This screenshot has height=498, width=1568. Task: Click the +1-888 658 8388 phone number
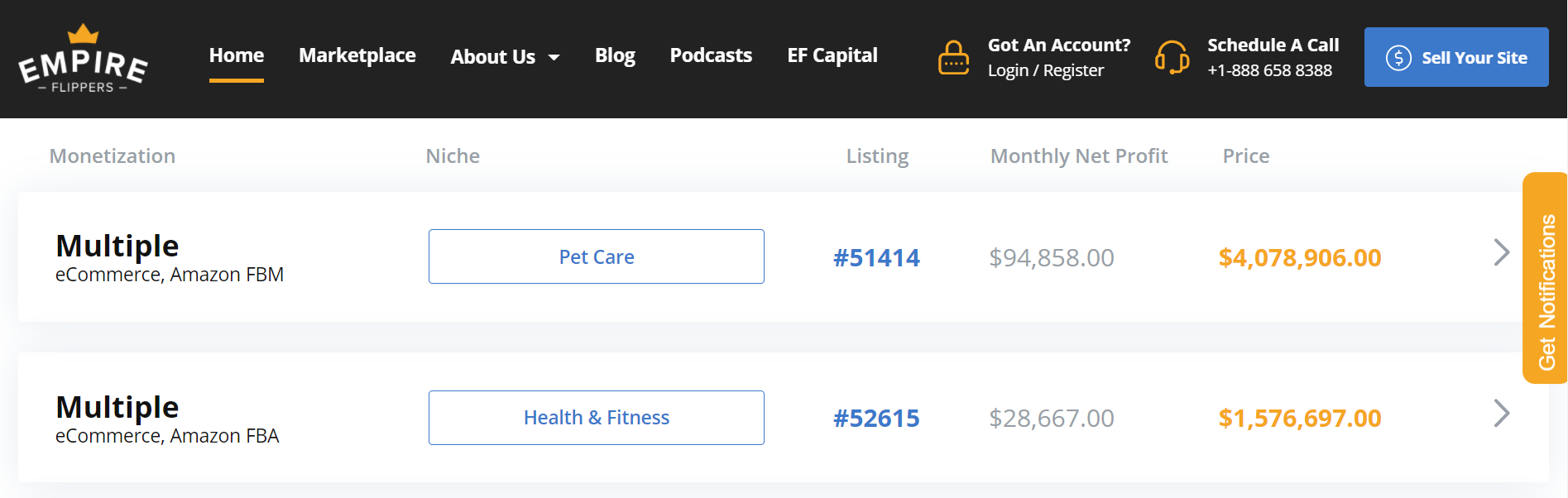coord(1269,70)
